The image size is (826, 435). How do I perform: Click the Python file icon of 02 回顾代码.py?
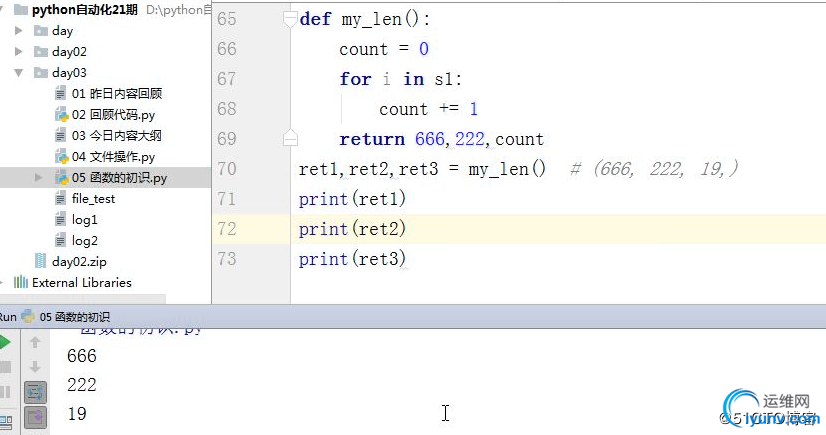(62, 115)
